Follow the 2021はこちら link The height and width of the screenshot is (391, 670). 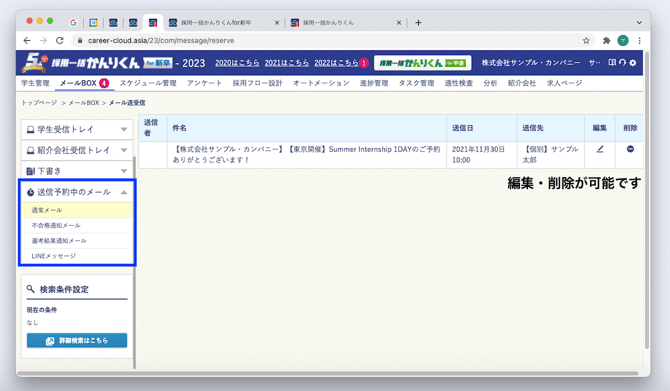[x=286, y=63]
